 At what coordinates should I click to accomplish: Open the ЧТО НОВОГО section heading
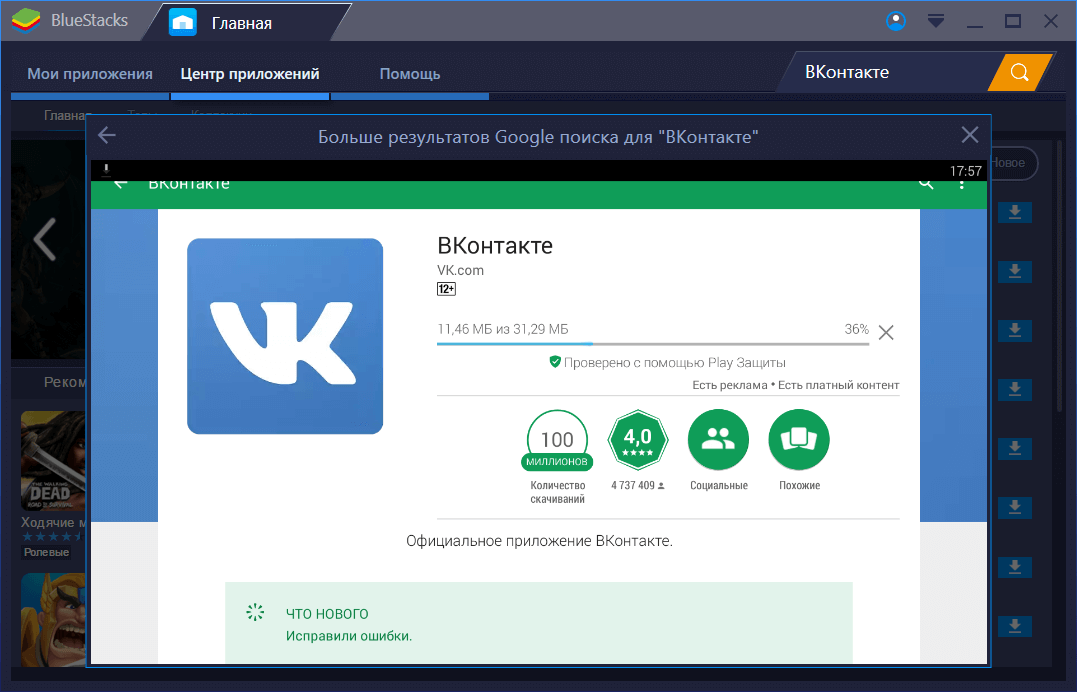click(327, 614)
